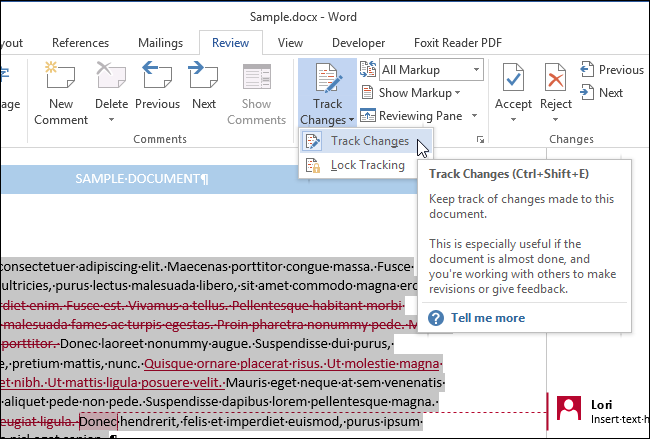Switch to the Mailings tab
This screenshot has height=439, width=650.
[160, 43]
